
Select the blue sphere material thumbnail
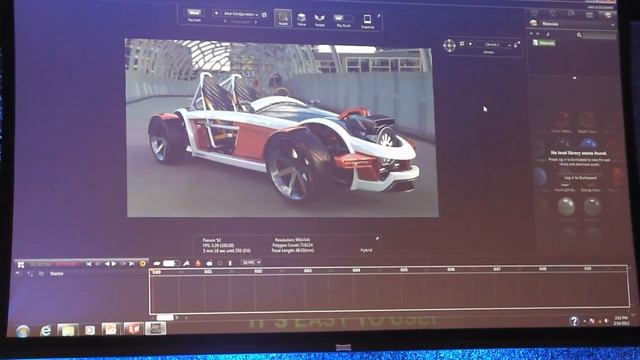coord(588,143)
